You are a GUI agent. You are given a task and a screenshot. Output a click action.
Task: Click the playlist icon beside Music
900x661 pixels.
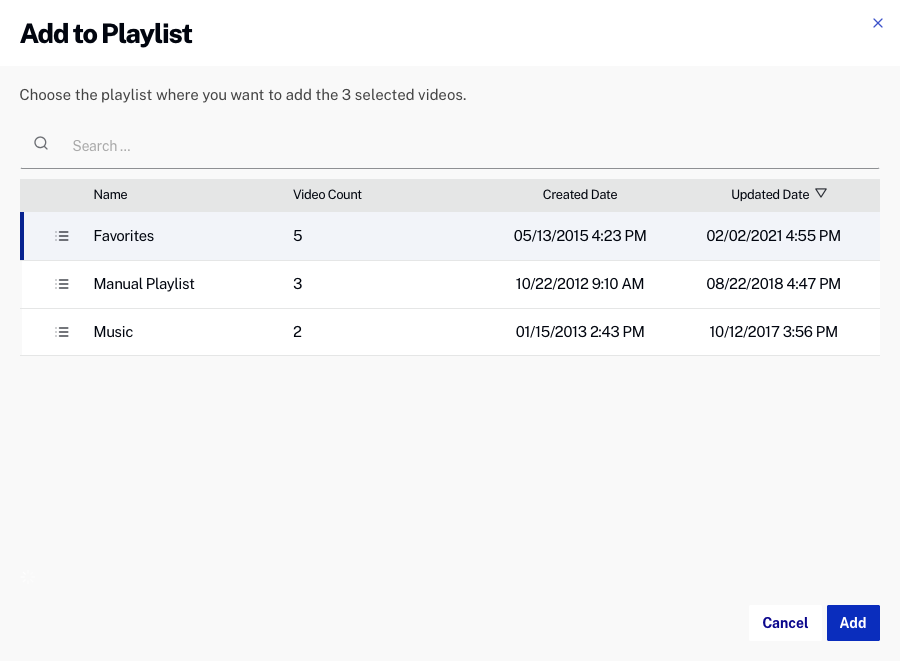[62, 332]
